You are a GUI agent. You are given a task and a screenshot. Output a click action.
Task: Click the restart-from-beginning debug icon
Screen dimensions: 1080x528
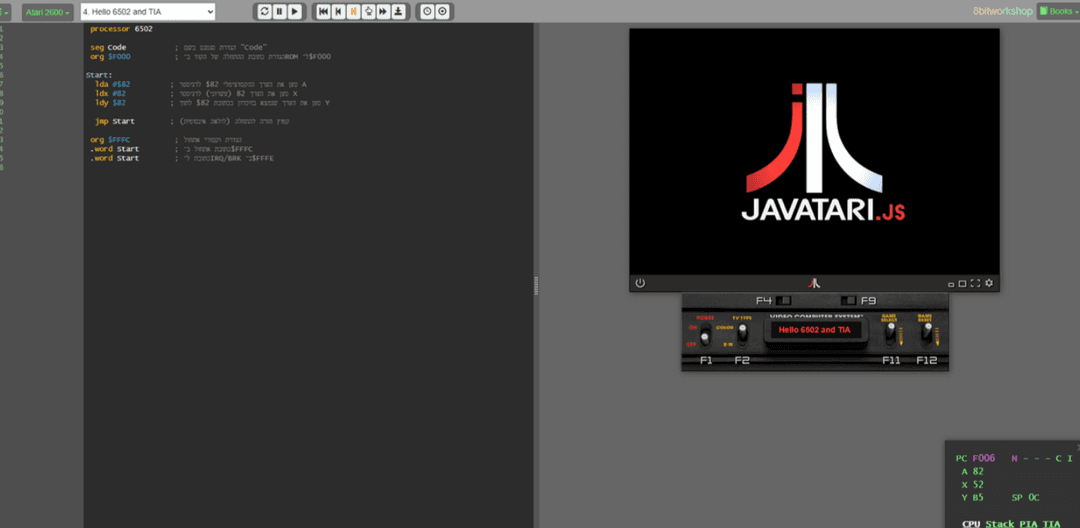pyautogui.click(x=324, y=12)
